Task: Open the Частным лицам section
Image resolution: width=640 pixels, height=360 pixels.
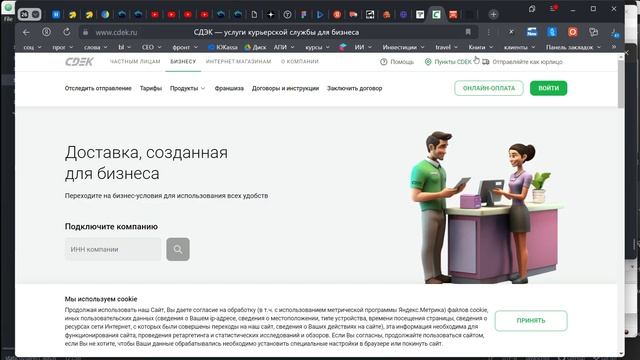Action: (135, 62)
